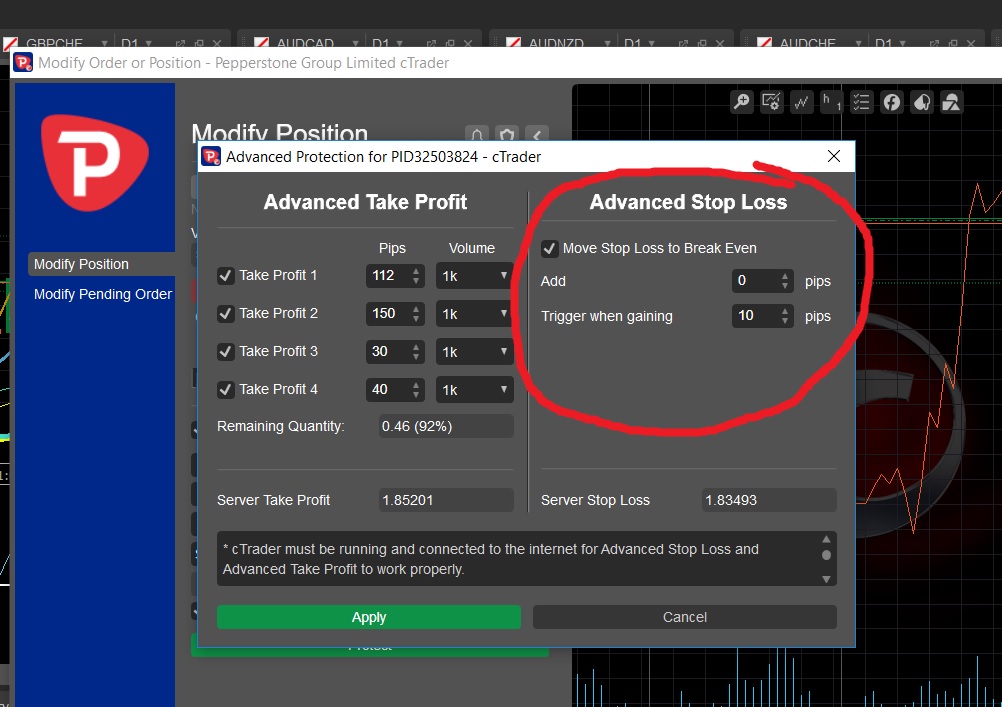This screenshot has width=1002, height=707.
Task: Click the Trigger when gaining field showing 10
Action: 755,316
